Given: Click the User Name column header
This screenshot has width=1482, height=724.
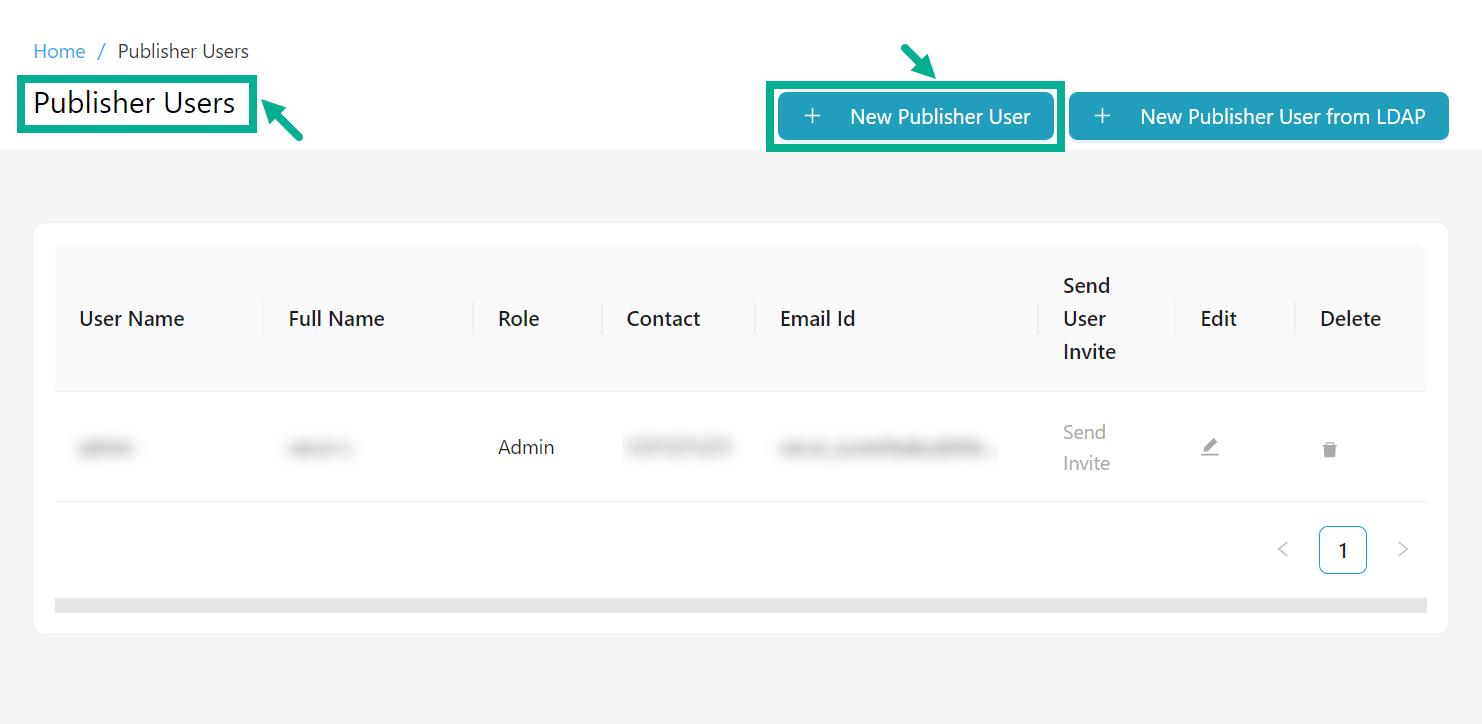Looking at the screenshot, I should click(131, 318).
